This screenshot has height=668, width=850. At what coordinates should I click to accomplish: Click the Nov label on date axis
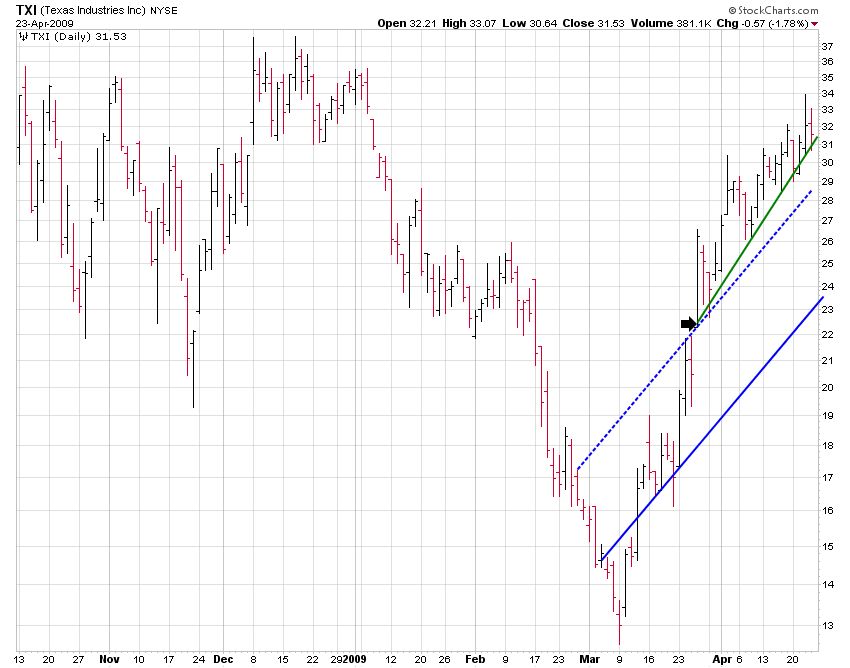point(109,659)
